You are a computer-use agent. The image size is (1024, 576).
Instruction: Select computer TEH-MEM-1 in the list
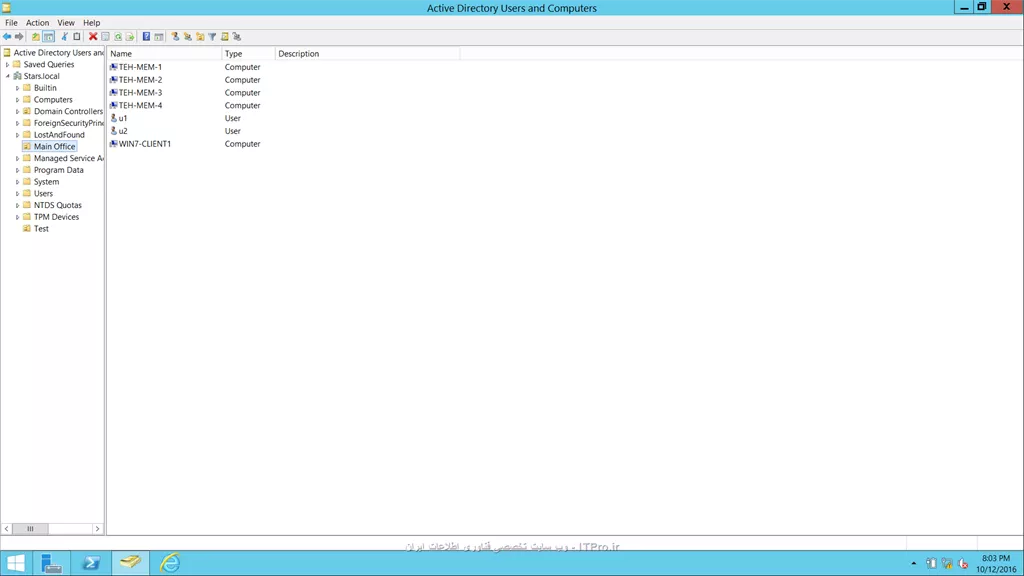coord(140,67)
